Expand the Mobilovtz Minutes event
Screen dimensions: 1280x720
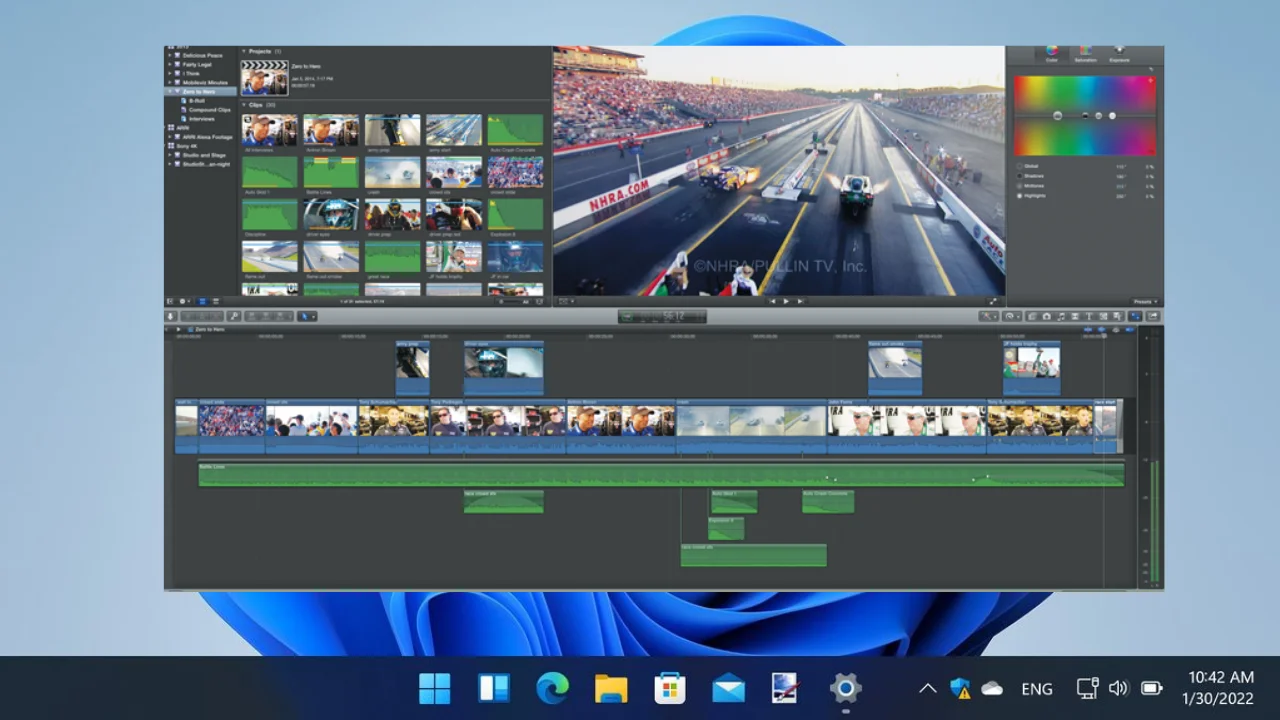coord(169,82)
